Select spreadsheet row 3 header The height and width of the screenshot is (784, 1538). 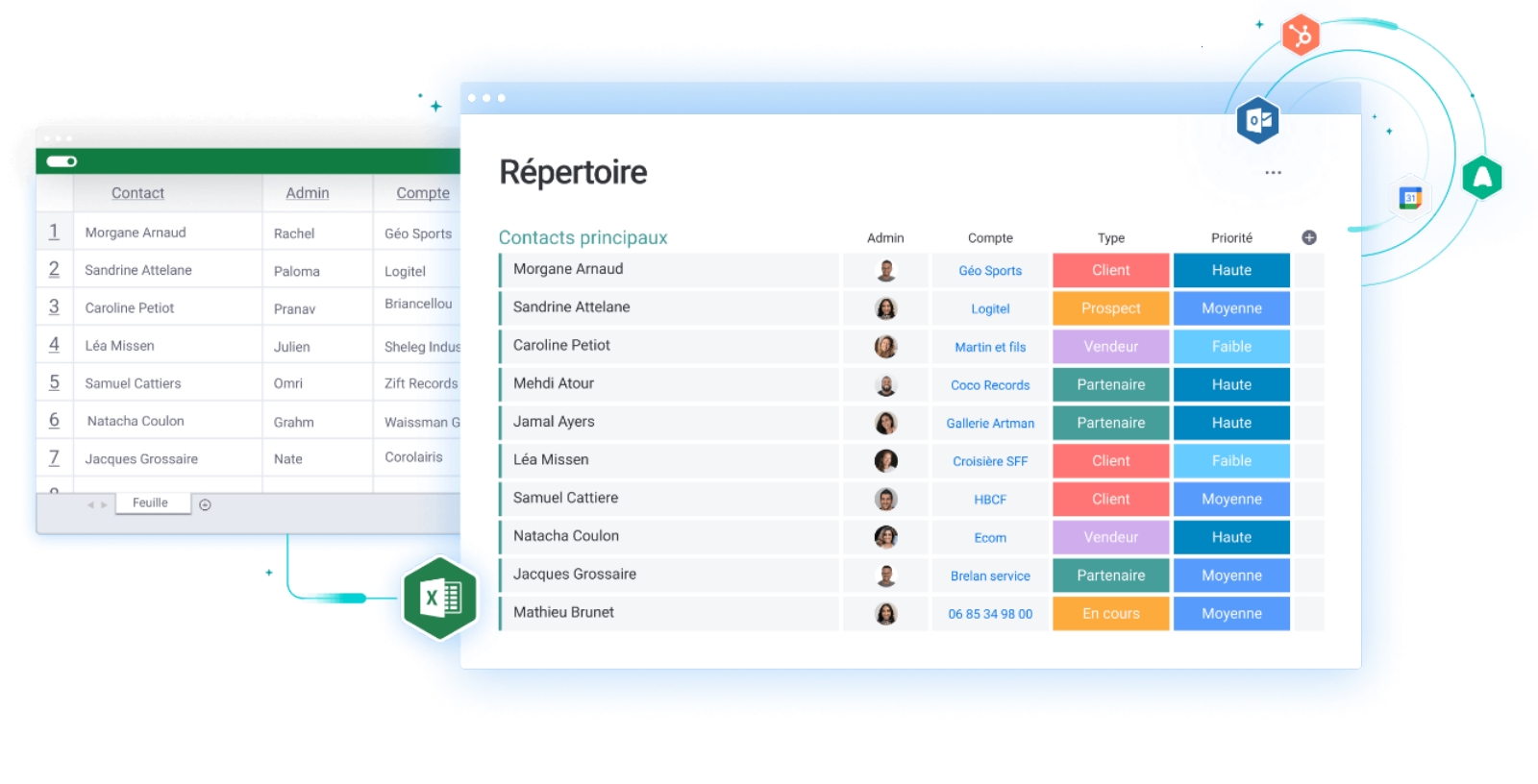point(54,307)
